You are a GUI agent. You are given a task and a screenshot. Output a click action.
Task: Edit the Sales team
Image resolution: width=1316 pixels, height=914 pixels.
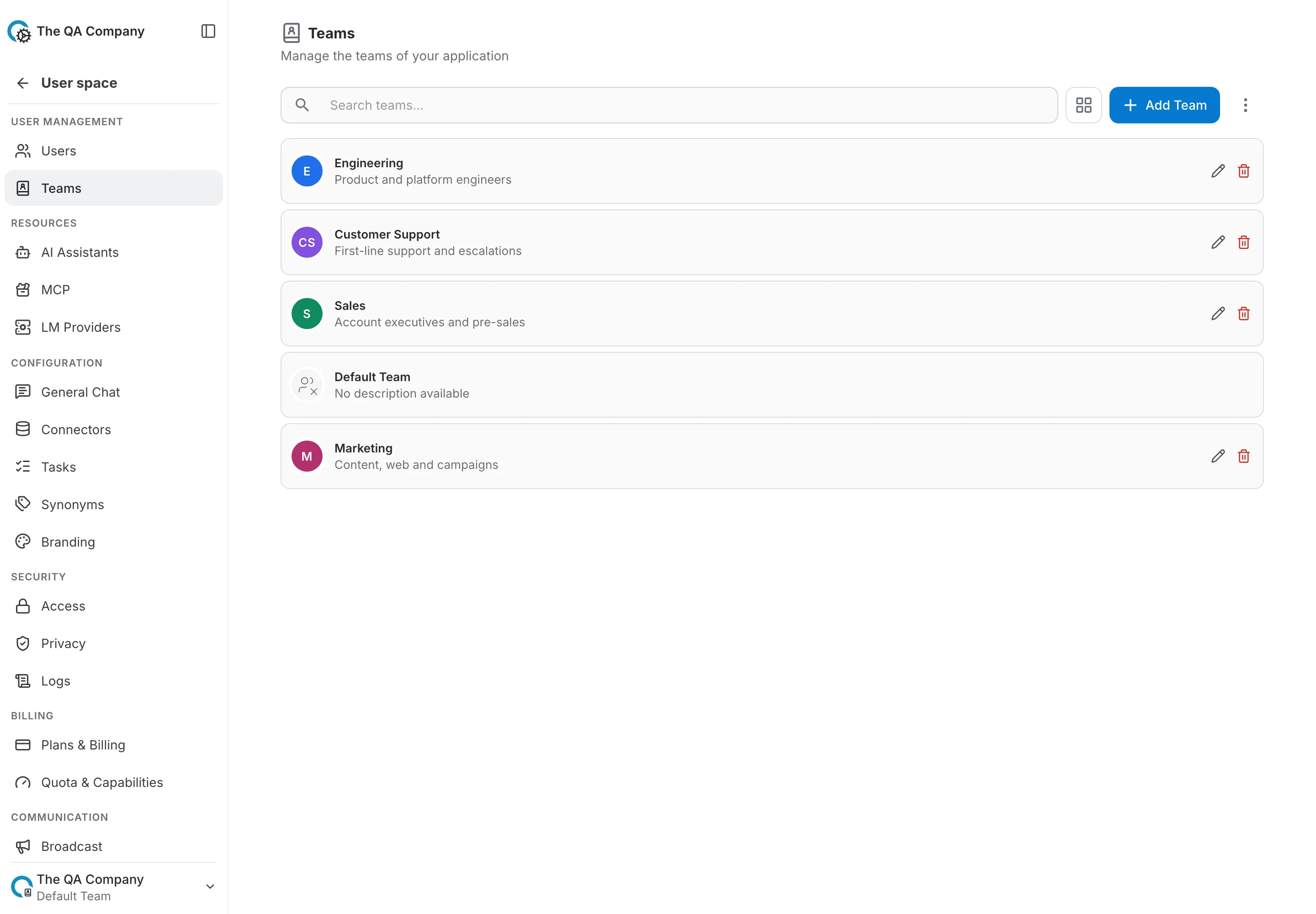point(1217,314)
